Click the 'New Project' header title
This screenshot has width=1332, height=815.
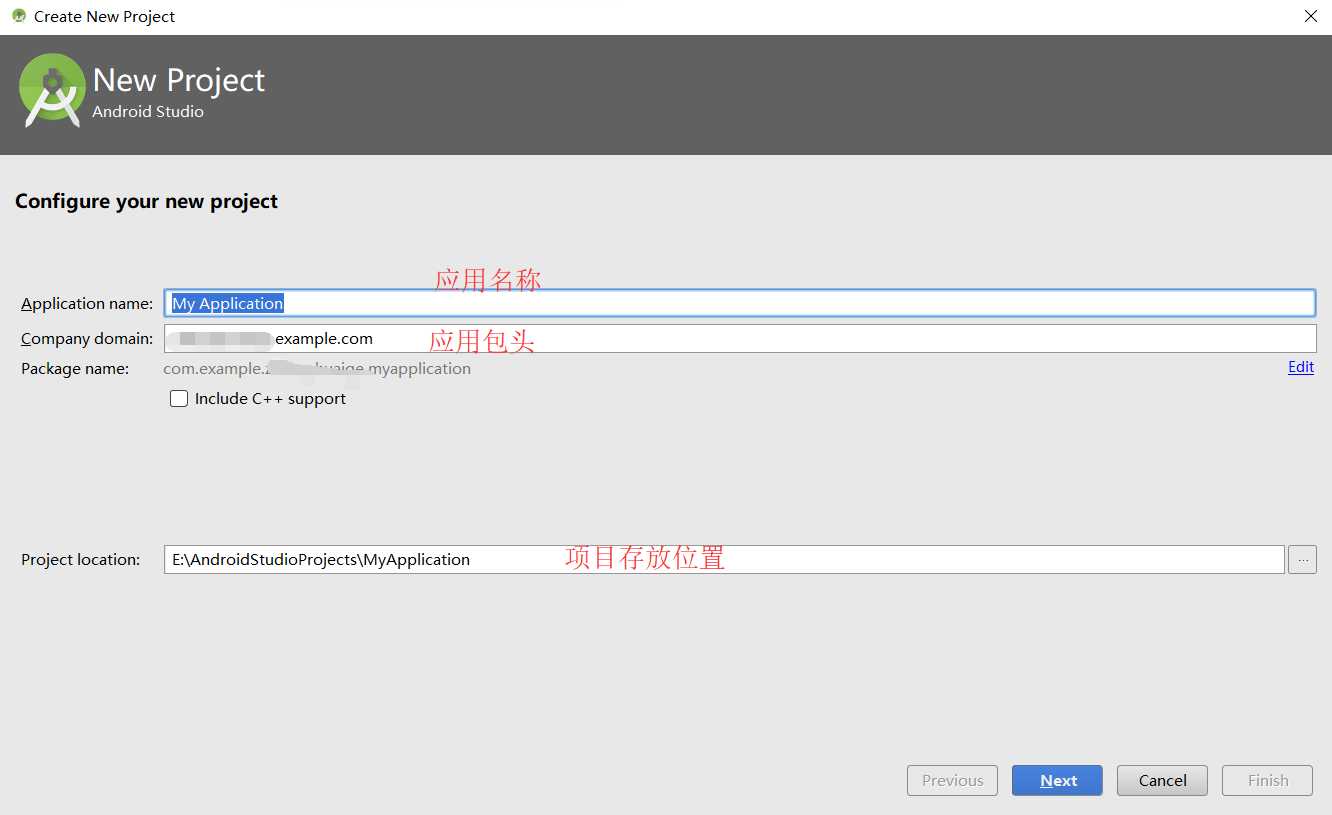(179, 80)
